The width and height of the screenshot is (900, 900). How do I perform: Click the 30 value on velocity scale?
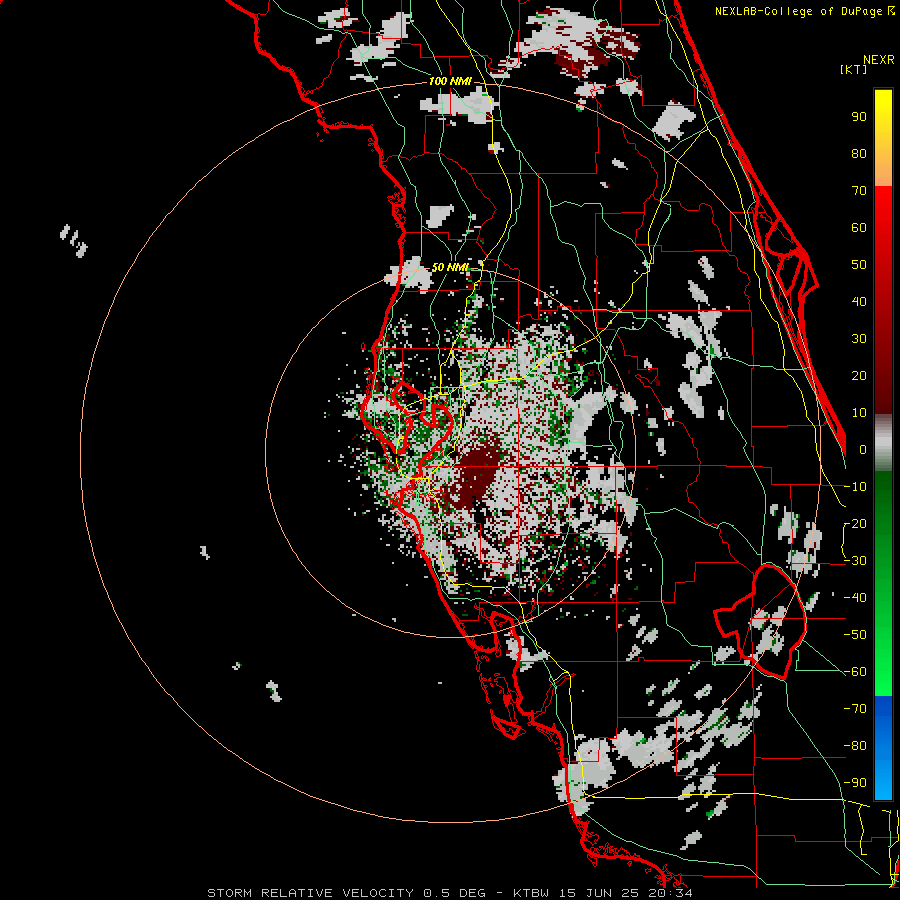pyautogui.click(x=859, y=339)
